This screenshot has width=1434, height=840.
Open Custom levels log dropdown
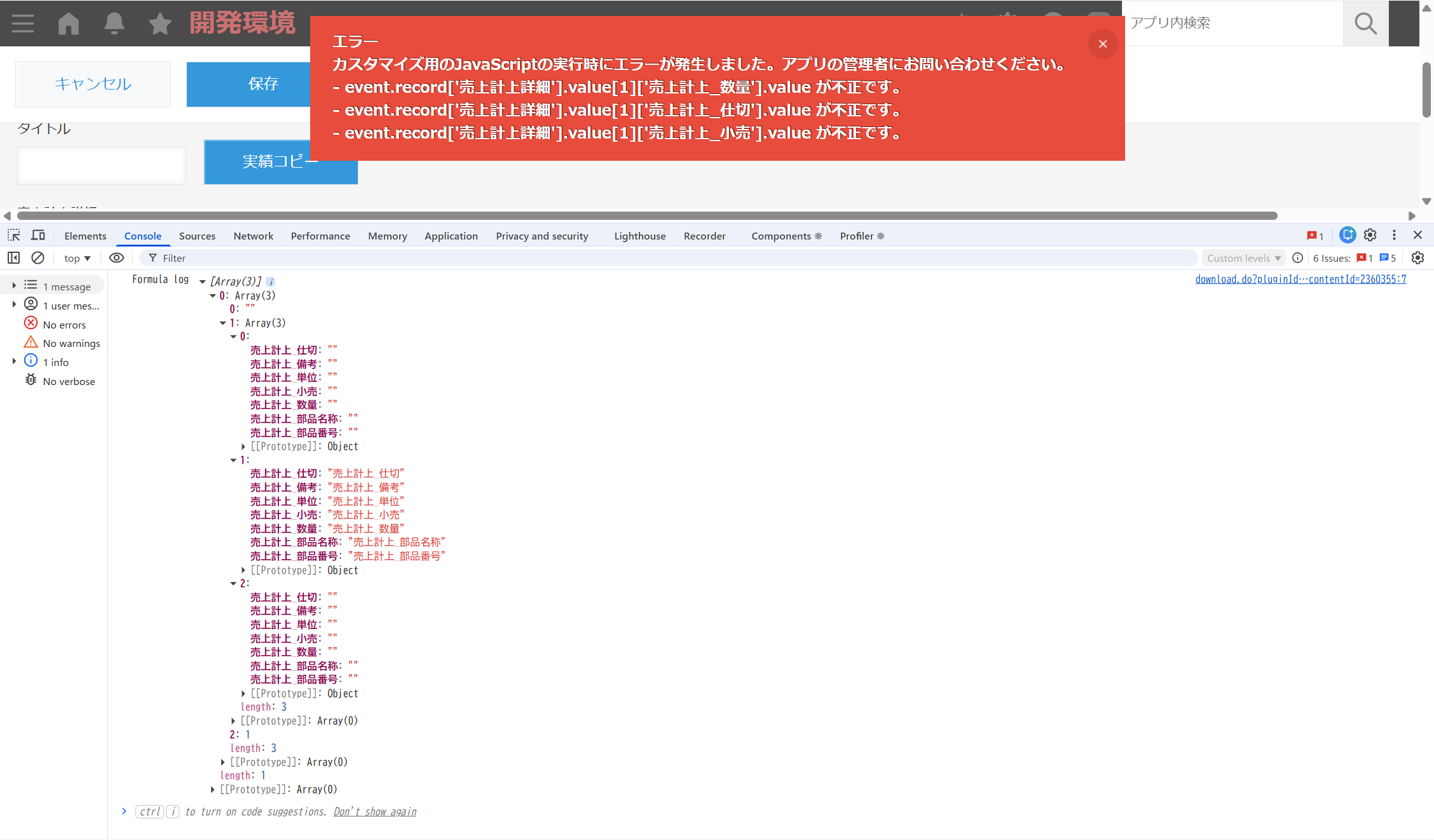1243,258
